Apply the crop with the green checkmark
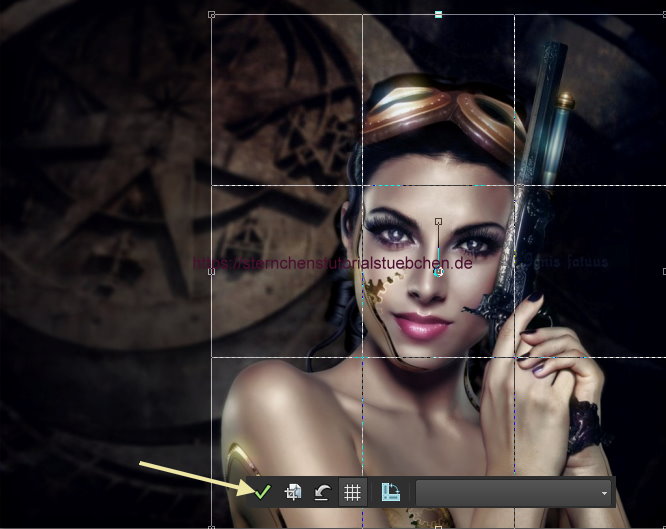Viewport: 666px width, 529px height. pos(262,492)
